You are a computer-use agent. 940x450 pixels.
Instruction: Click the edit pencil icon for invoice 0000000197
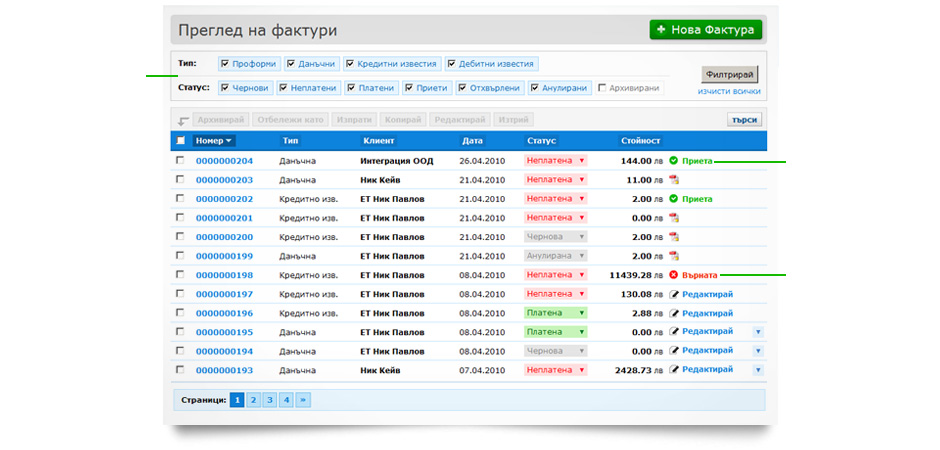(x=674, y=294)
